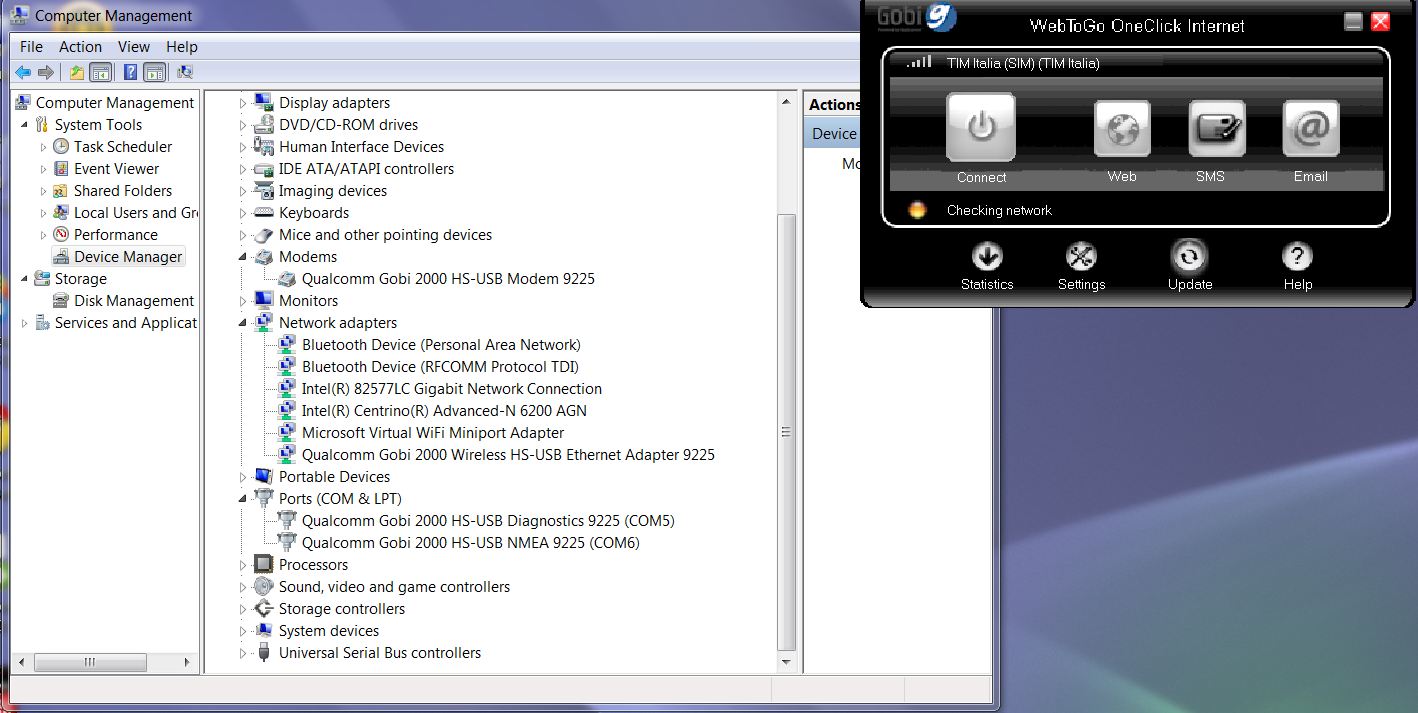Expand the Display adapters node
The image size is (1418, 713).
click(x=243, y=103)
